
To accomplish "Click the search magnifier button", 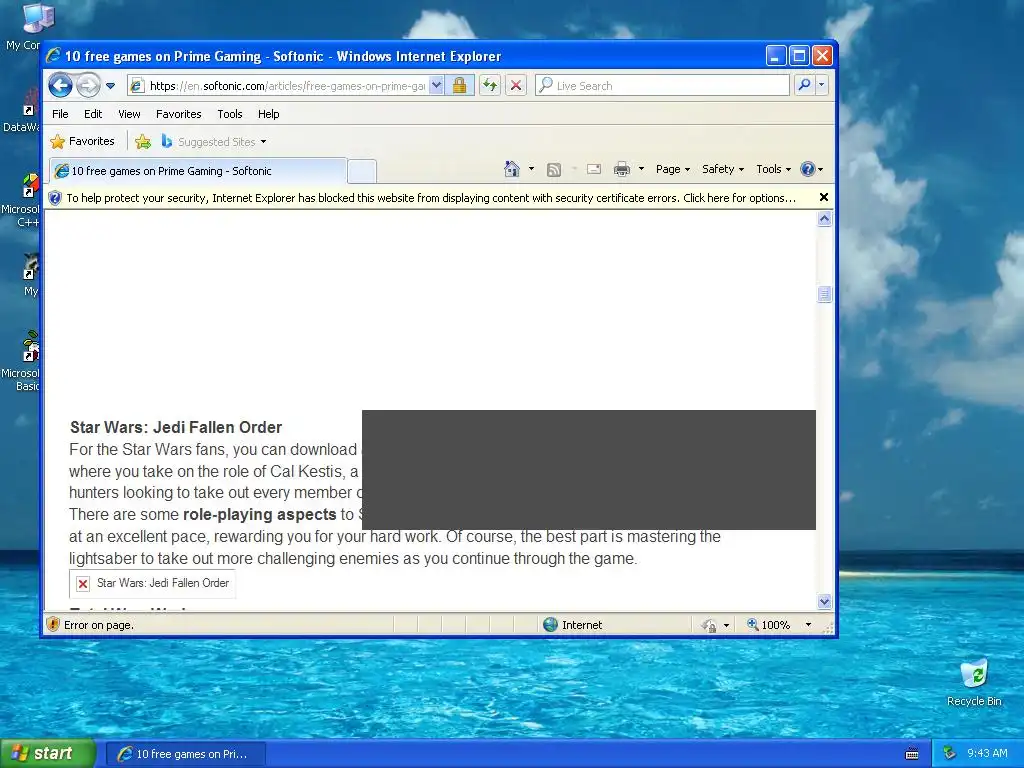I will pos(805,86).
